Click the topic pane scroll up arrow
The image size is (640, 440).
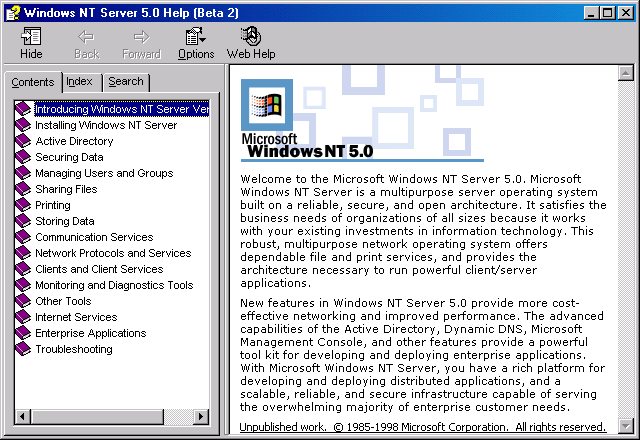(x=625, y=73)
